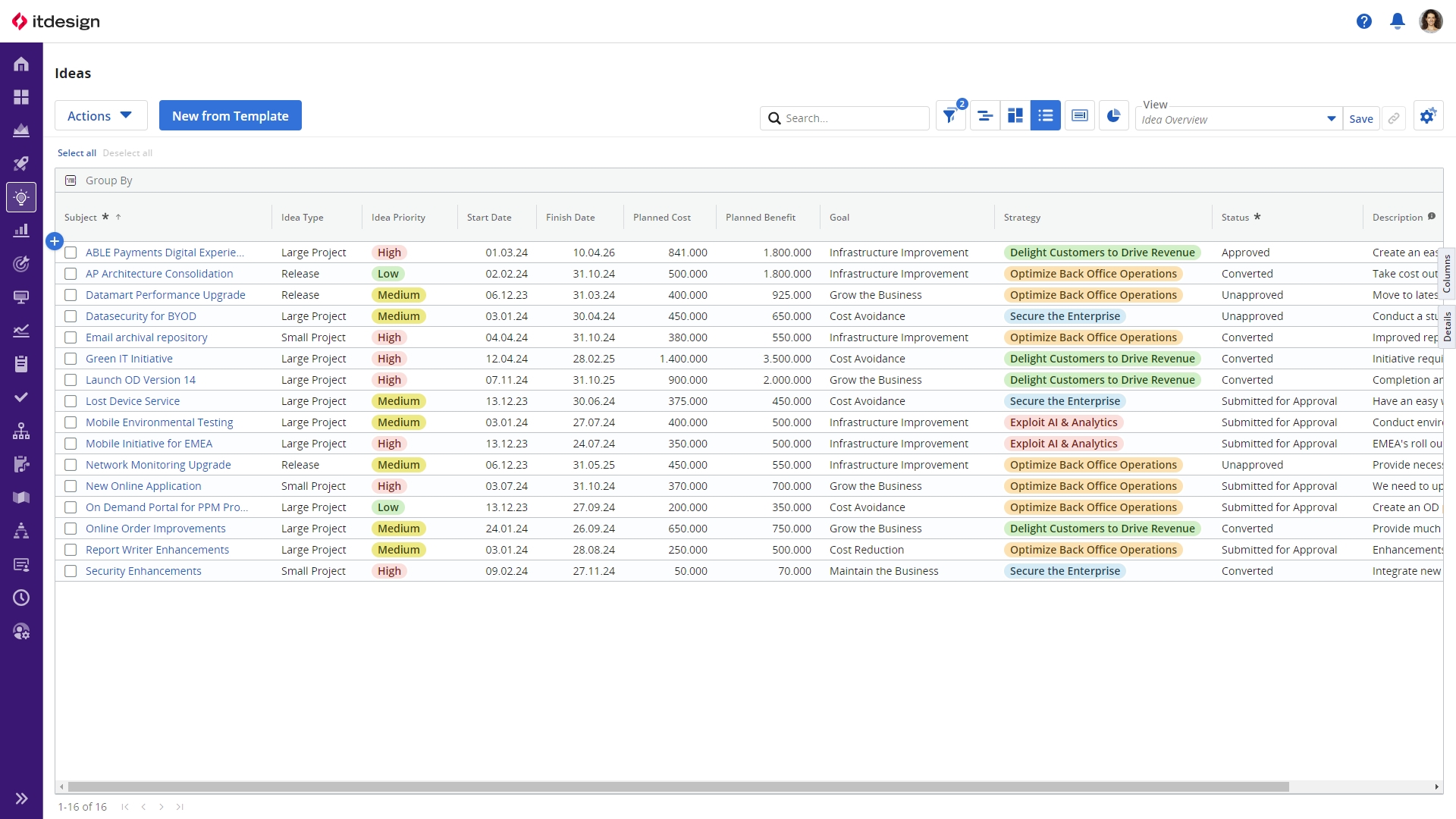
Task: Switch to Gantt timeline view icon
Action: [984, 116]
